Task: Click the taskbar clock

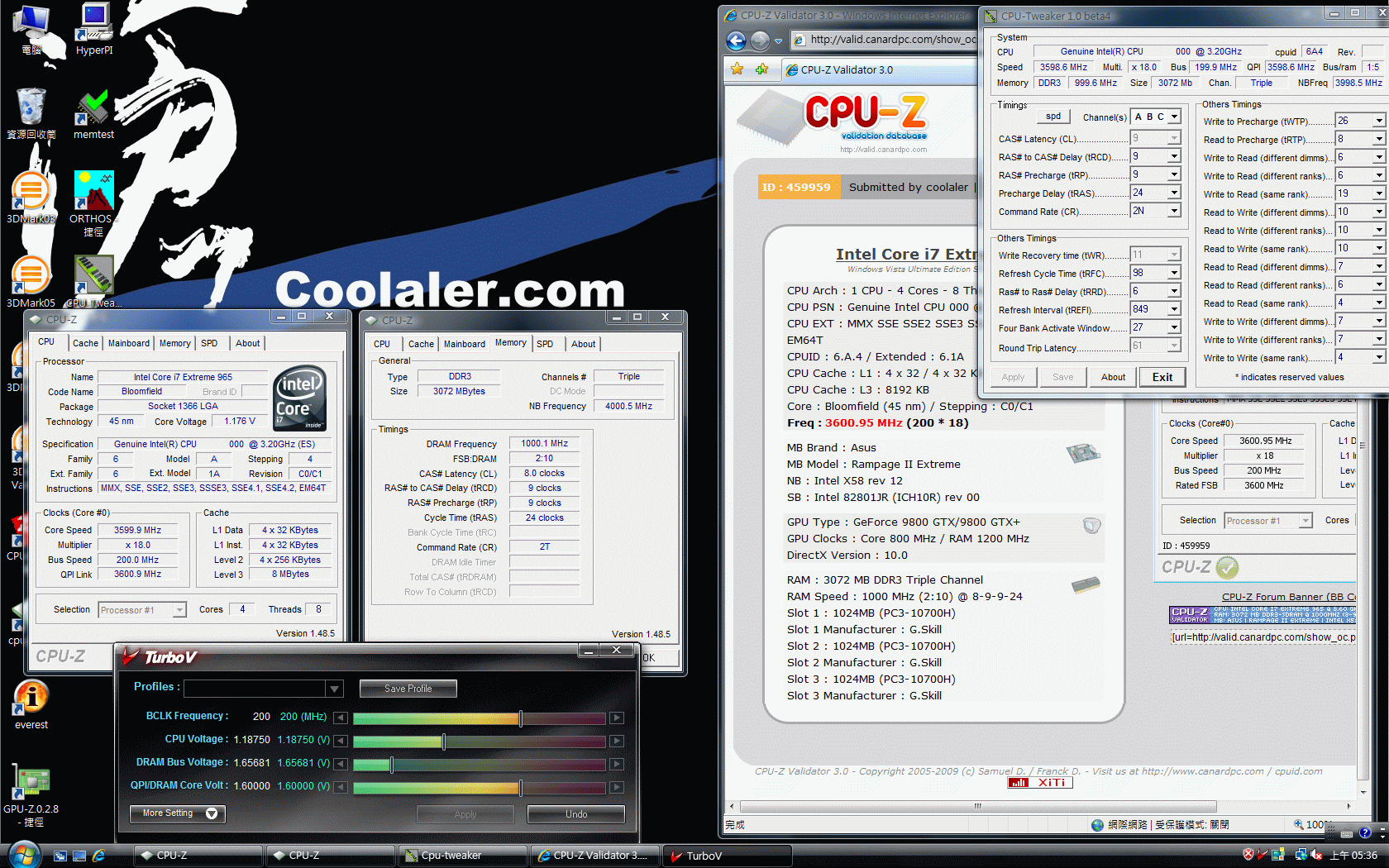Action: 1353,856
